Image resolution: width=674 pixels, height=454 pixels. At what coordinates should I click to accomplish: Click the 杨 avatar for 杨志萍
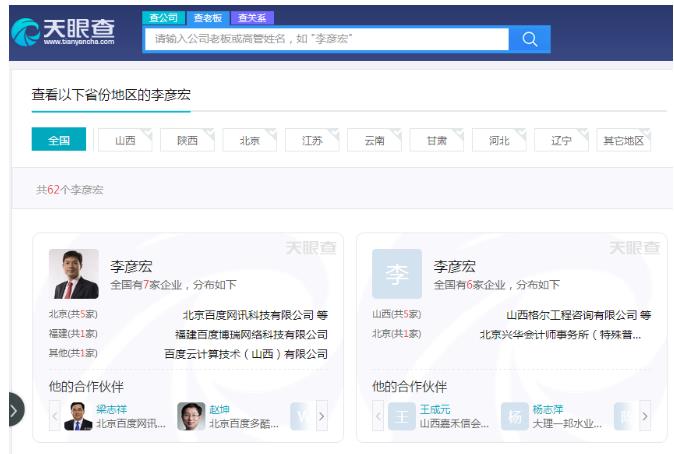pyautogui.click(x=515, y=416)
